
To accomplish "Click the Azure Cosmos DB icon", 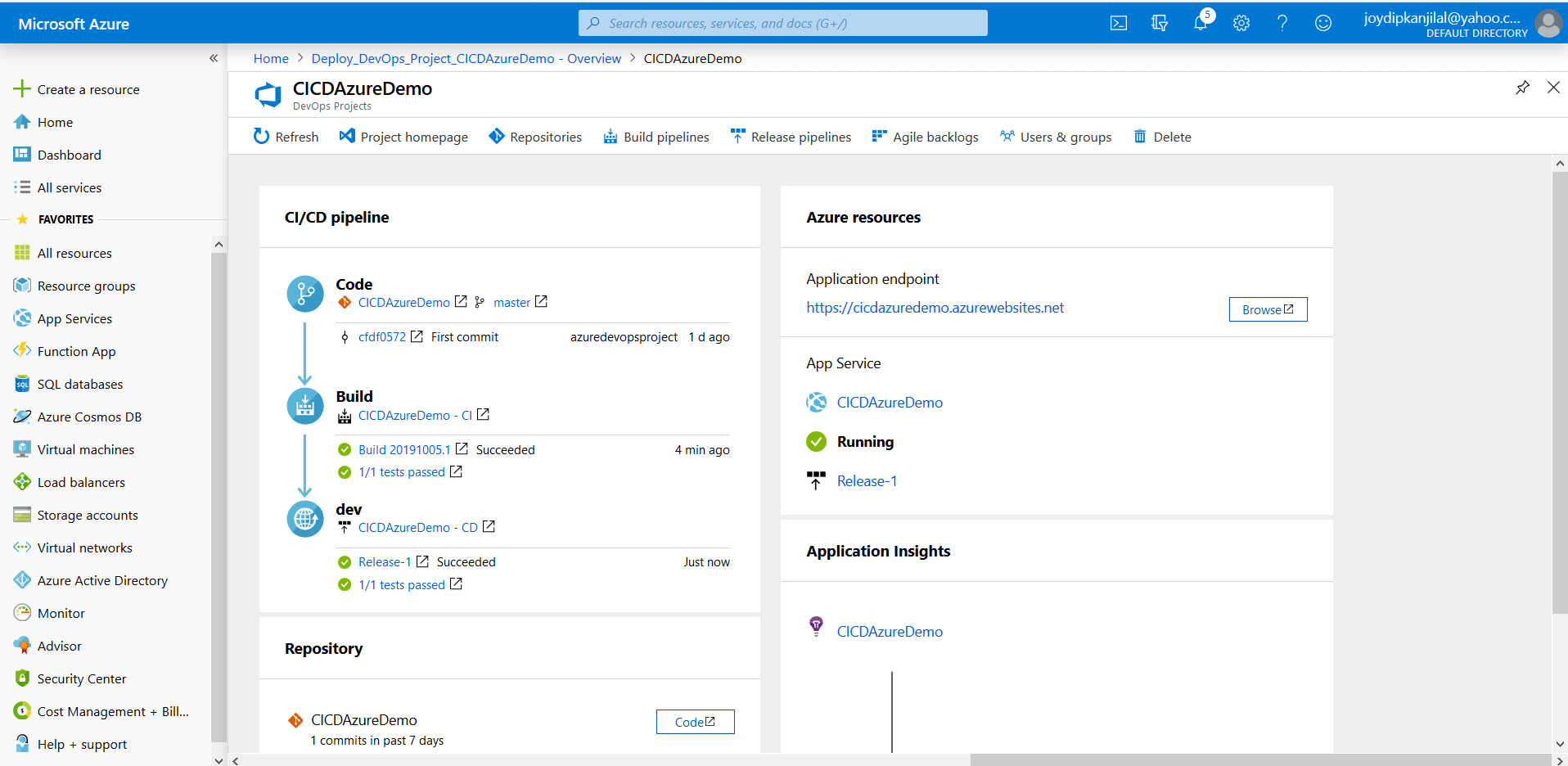I will (x=22, y=417).
